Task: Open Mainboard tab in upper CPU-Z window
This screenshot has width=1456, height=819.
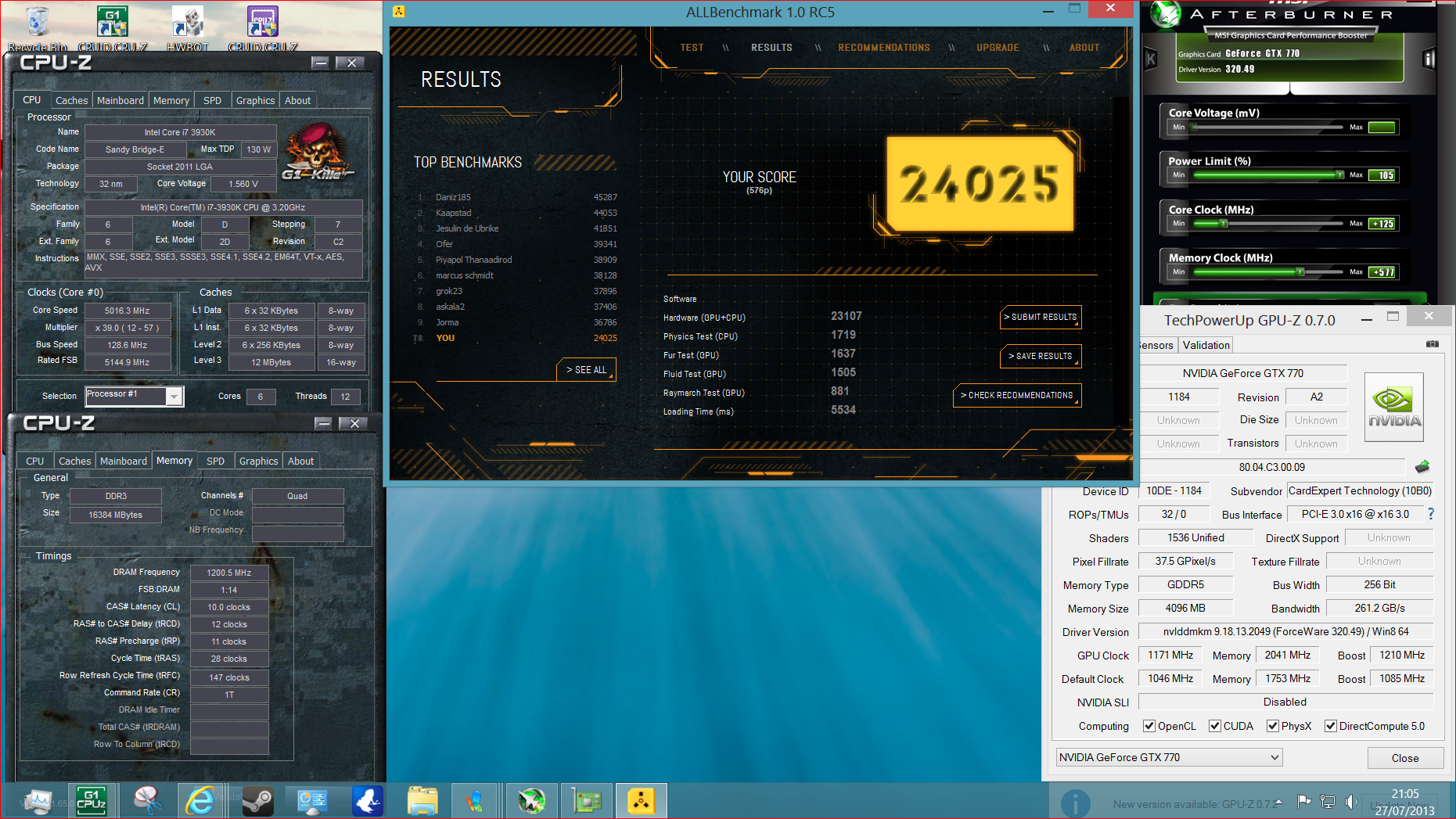Action: tap(120, 100)
